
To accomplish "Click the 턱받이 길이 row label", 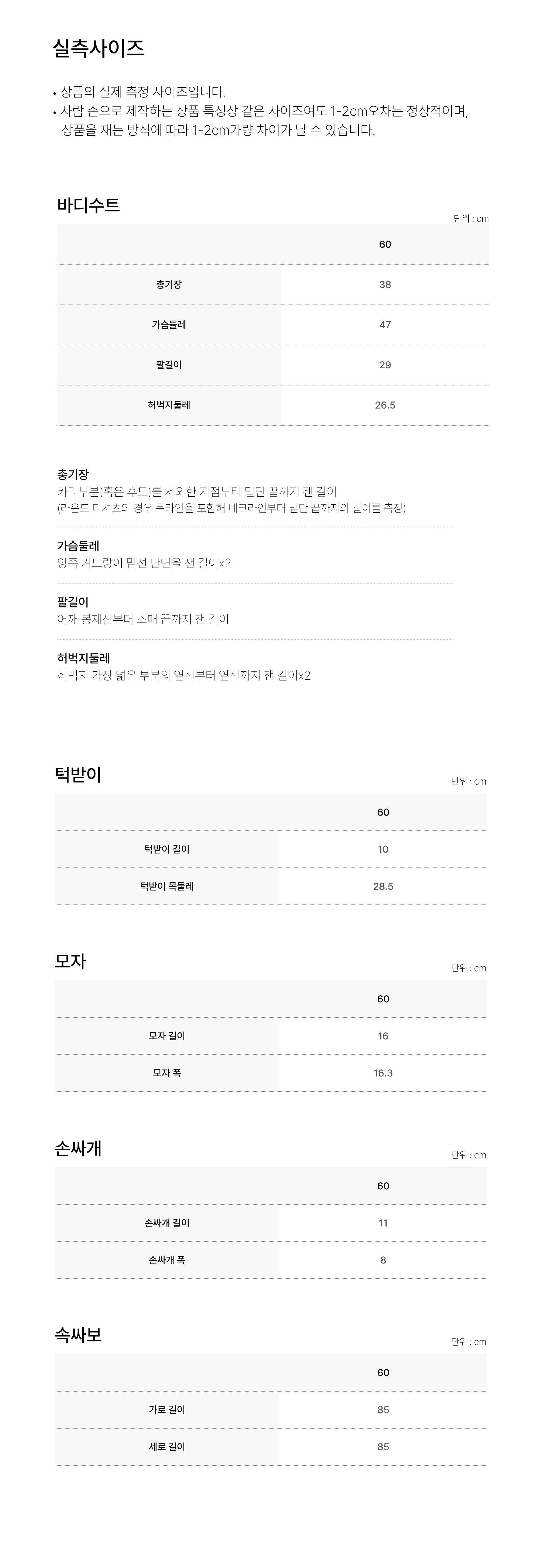I will pyautogui.click(x=167, y=849).
